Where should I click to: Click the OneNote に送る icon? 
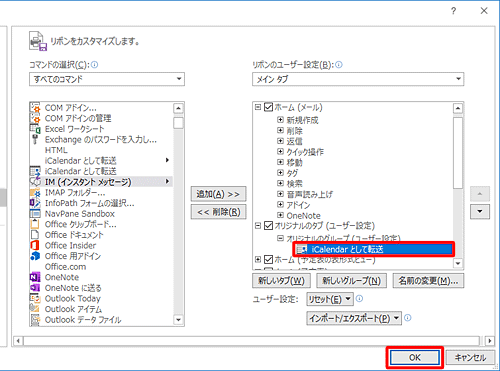click(x=35, y=288)
